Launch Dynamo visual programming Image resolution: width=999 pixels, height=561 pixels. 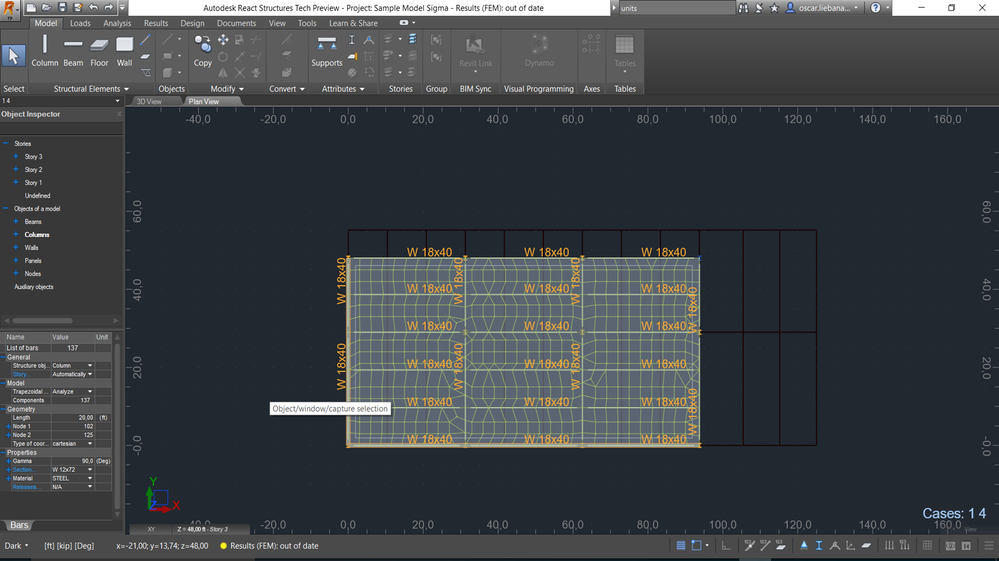(539, 51)
